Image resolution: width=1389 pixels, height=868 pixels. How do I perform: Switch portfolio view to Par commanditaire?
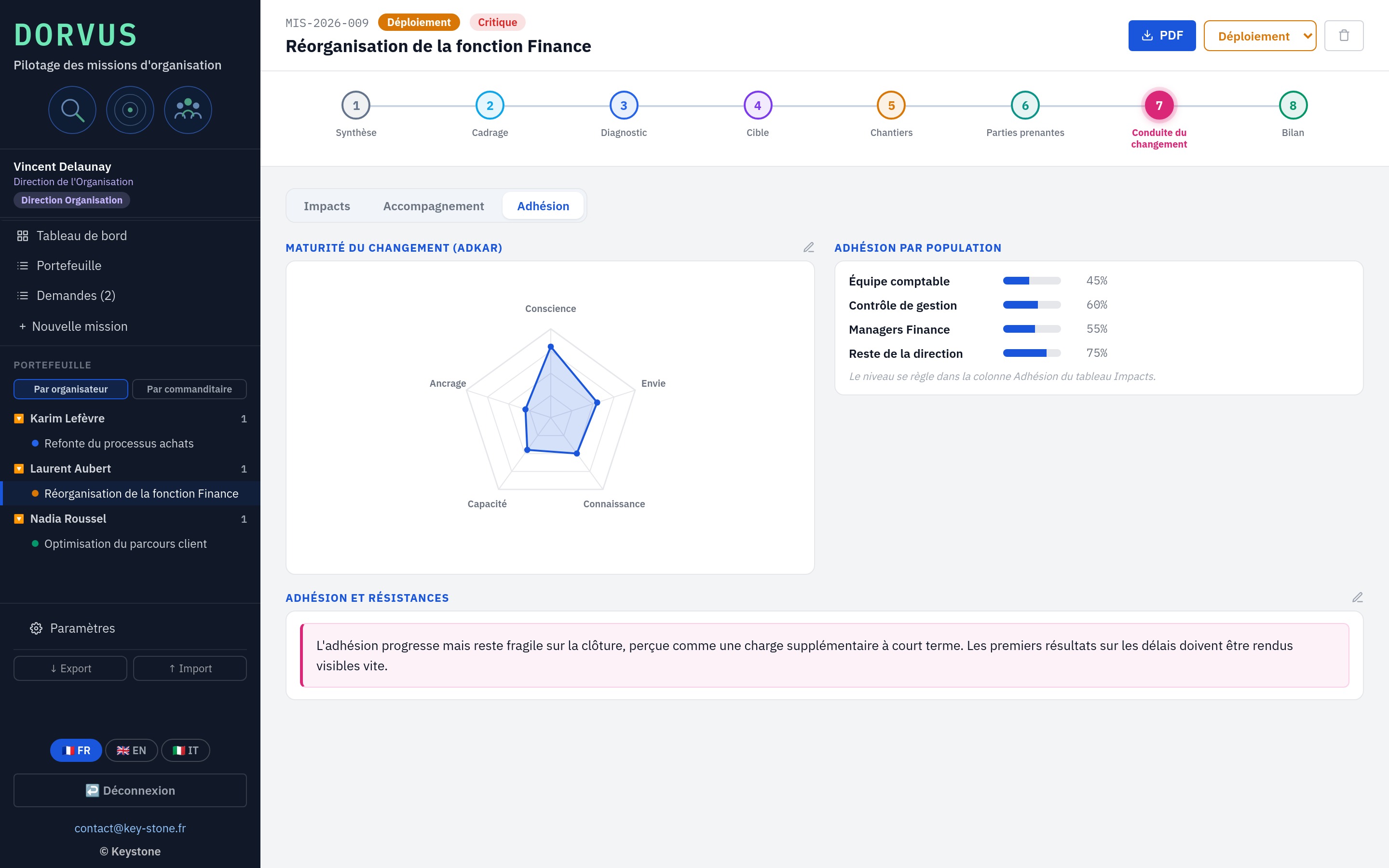click(x=190, y=389)
